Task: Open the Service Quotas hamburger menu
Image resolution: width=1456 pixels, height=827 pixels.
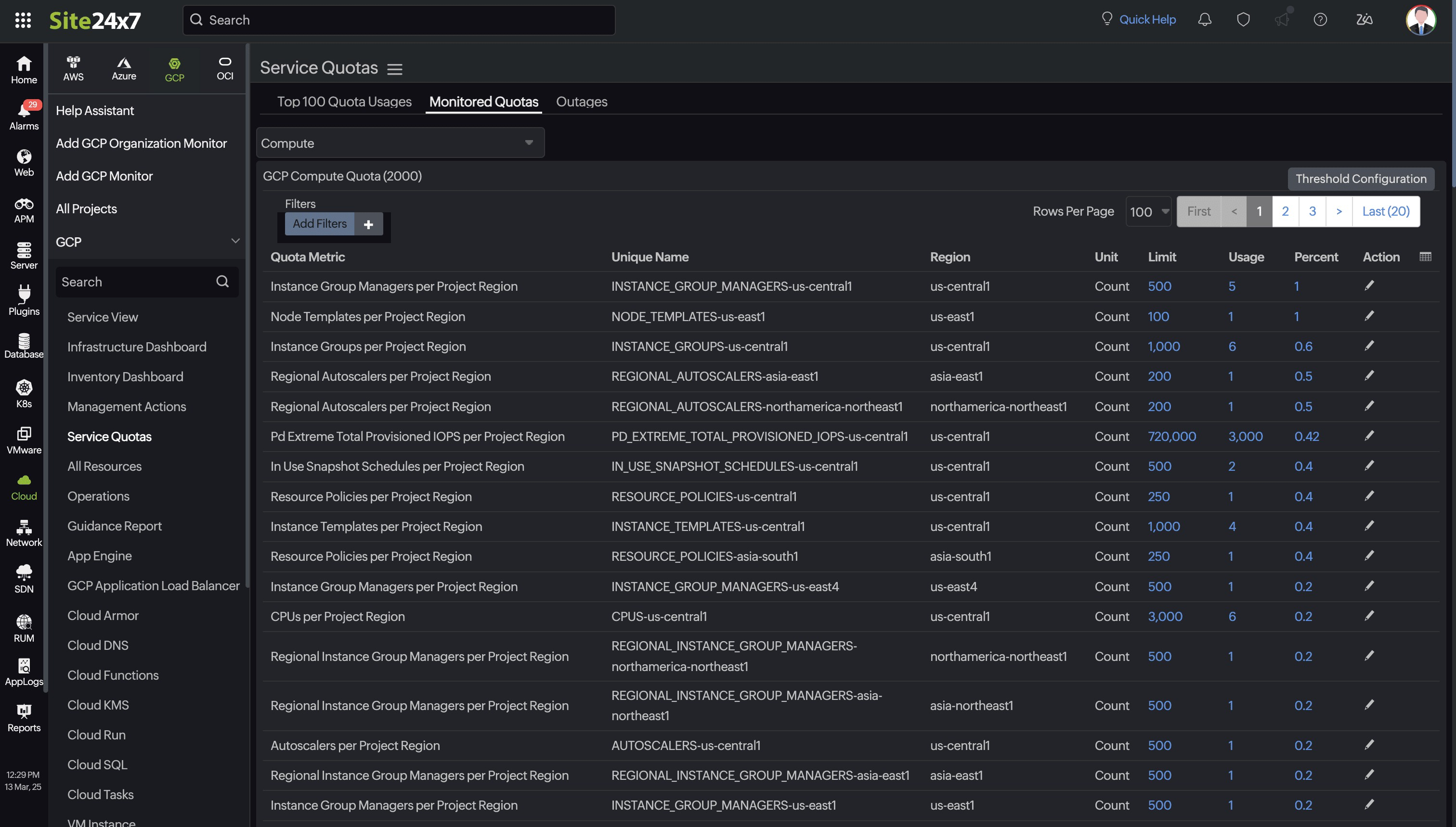Action: point(395,69)
